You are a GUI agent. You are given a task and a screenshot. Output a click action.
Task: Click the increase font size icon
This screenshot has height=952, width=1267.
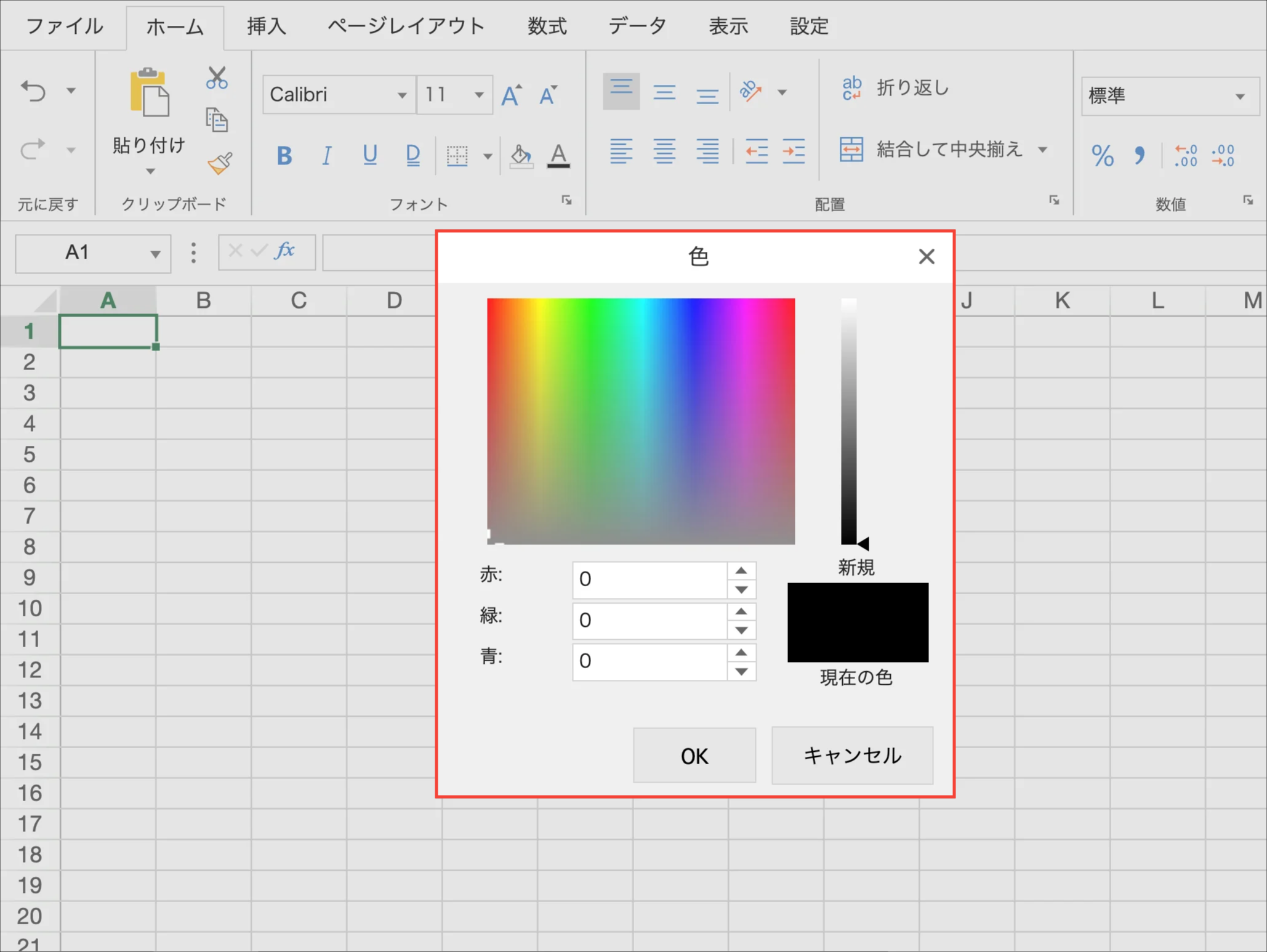[x=511, y=95]
